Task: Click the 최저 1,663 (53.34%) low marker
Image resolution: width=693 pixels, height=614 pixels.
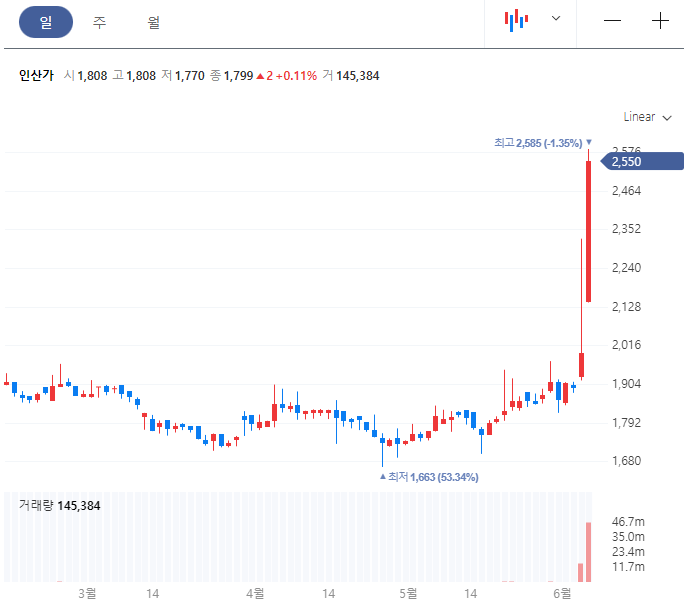Action: 429,477
